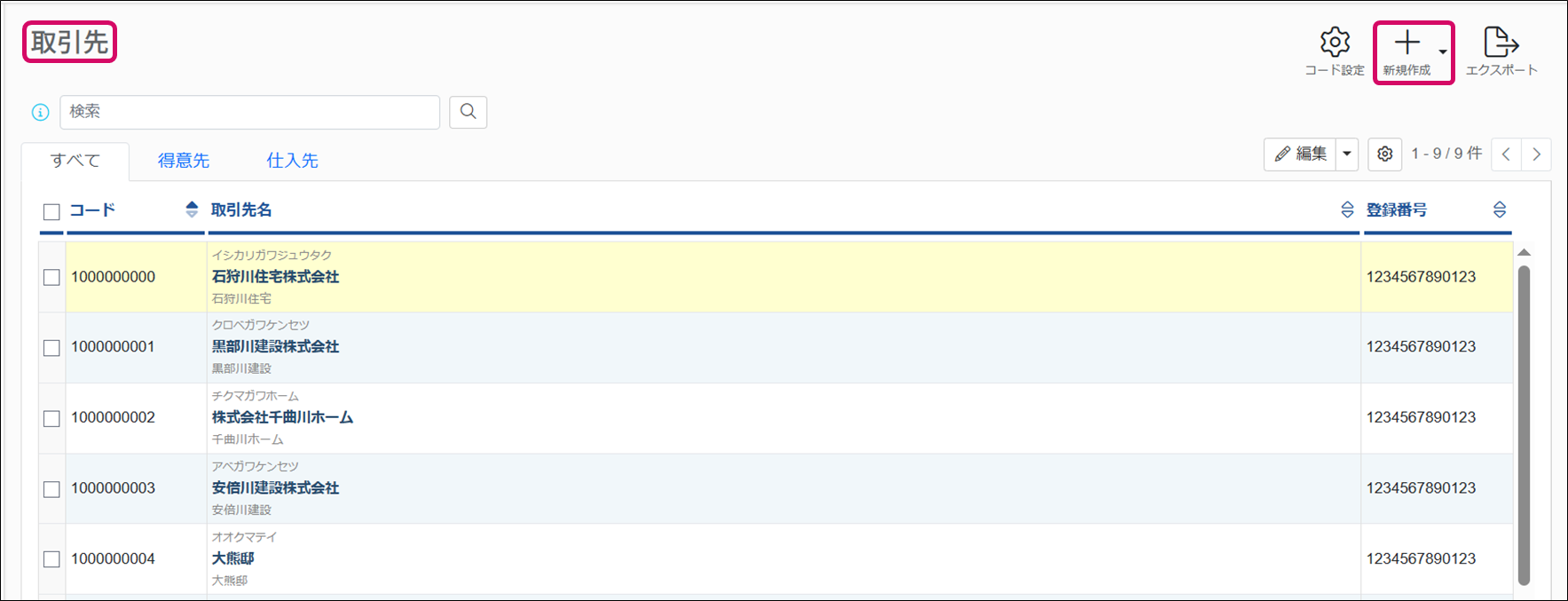Viewport: 1568px width, 601px height.
Task: Open the dropdown arrow beside 編集
Action: pyautogui.click(x=1347, y=154)
